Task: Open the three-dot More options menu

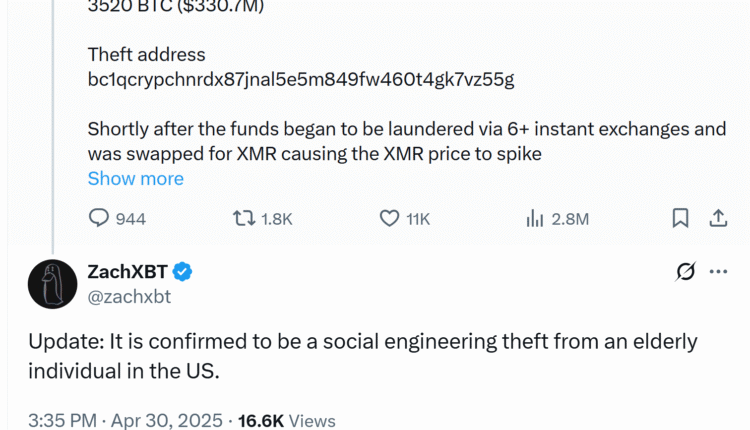Action: click(718, 271)
